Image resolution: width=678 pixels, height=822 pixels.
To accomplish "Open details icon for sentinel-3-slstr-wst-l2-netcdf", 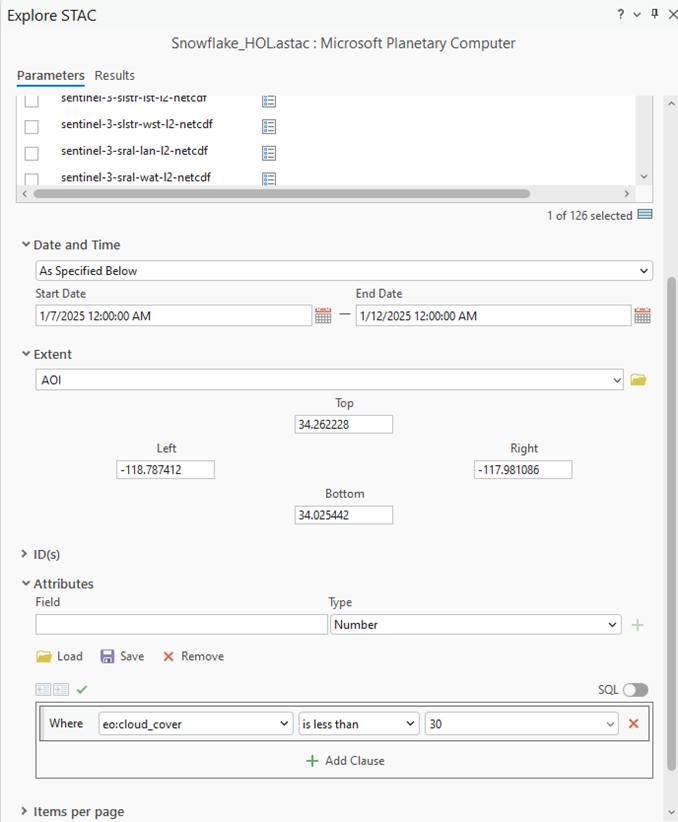I will click(269, 126).
